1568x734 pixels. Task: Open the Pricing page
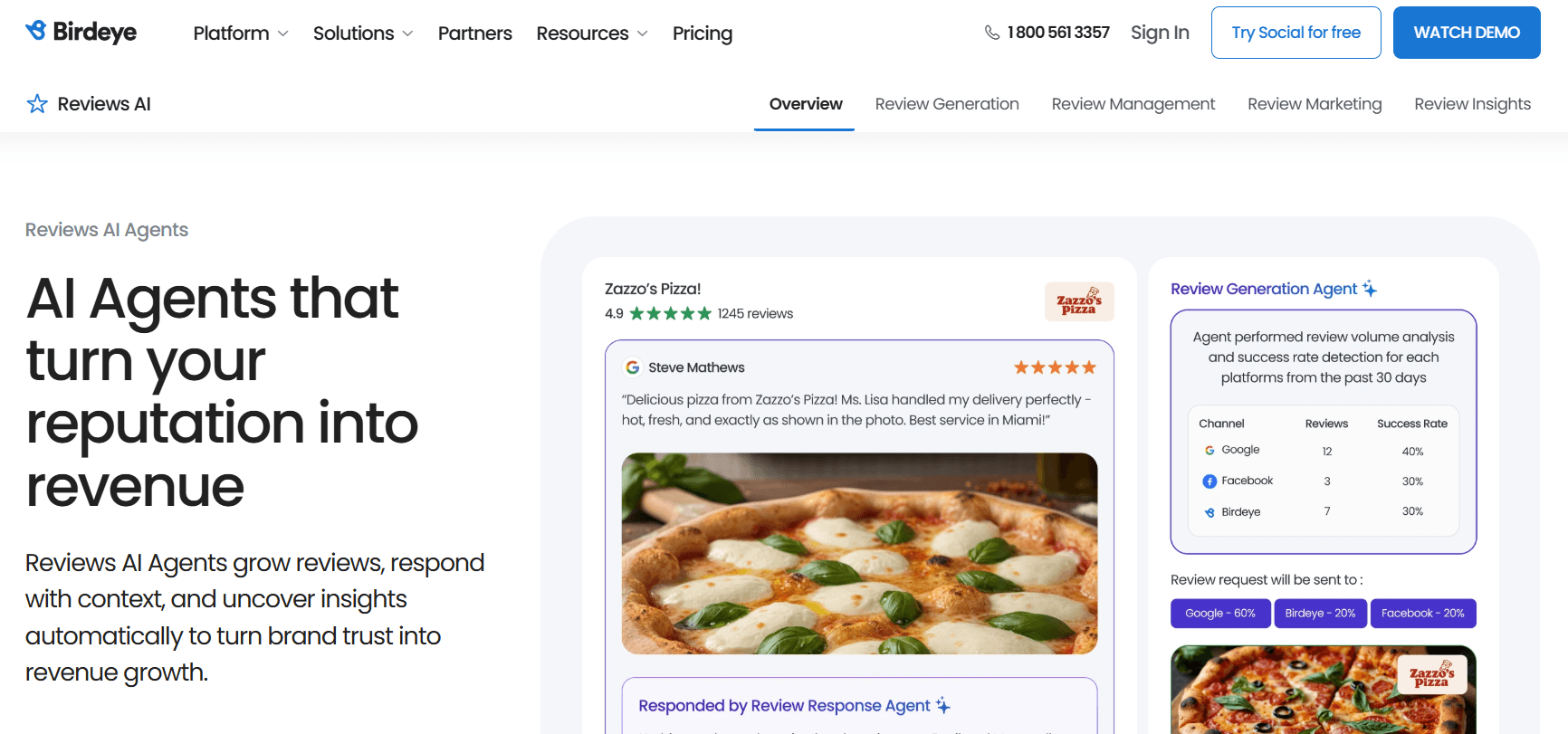[703, 33]
